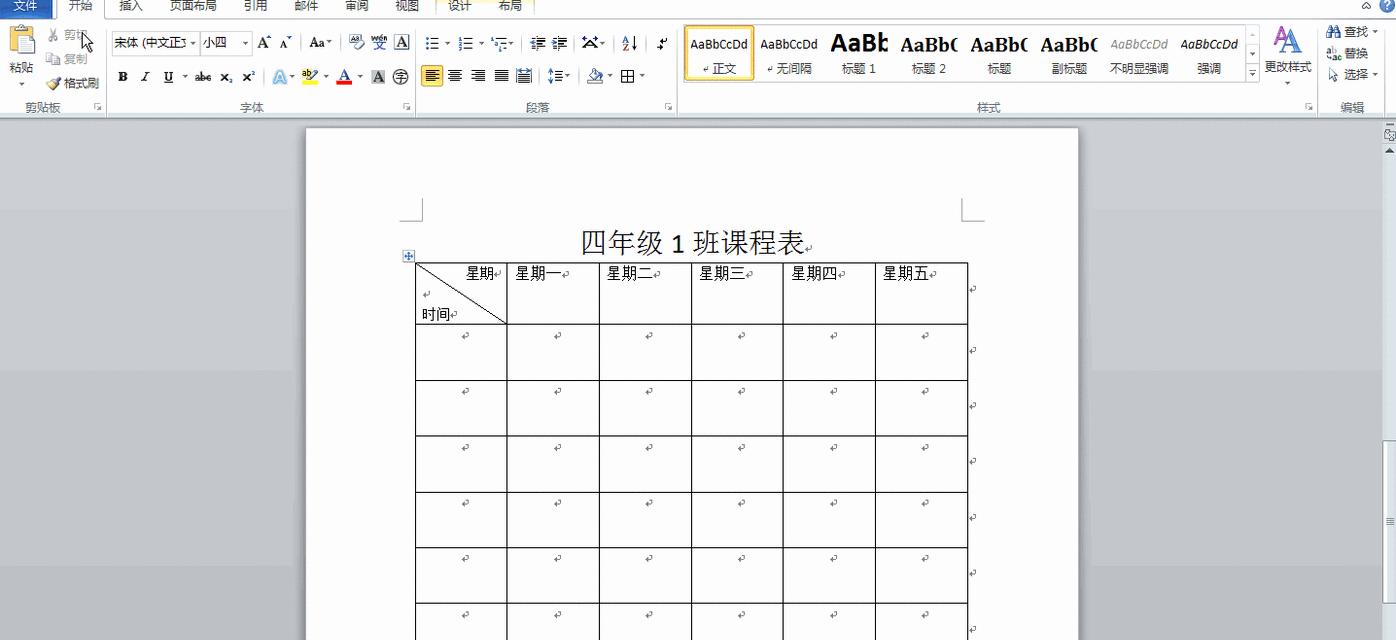Open the change case Aa dropdown
1396x640 pixels.
point(320,43)
